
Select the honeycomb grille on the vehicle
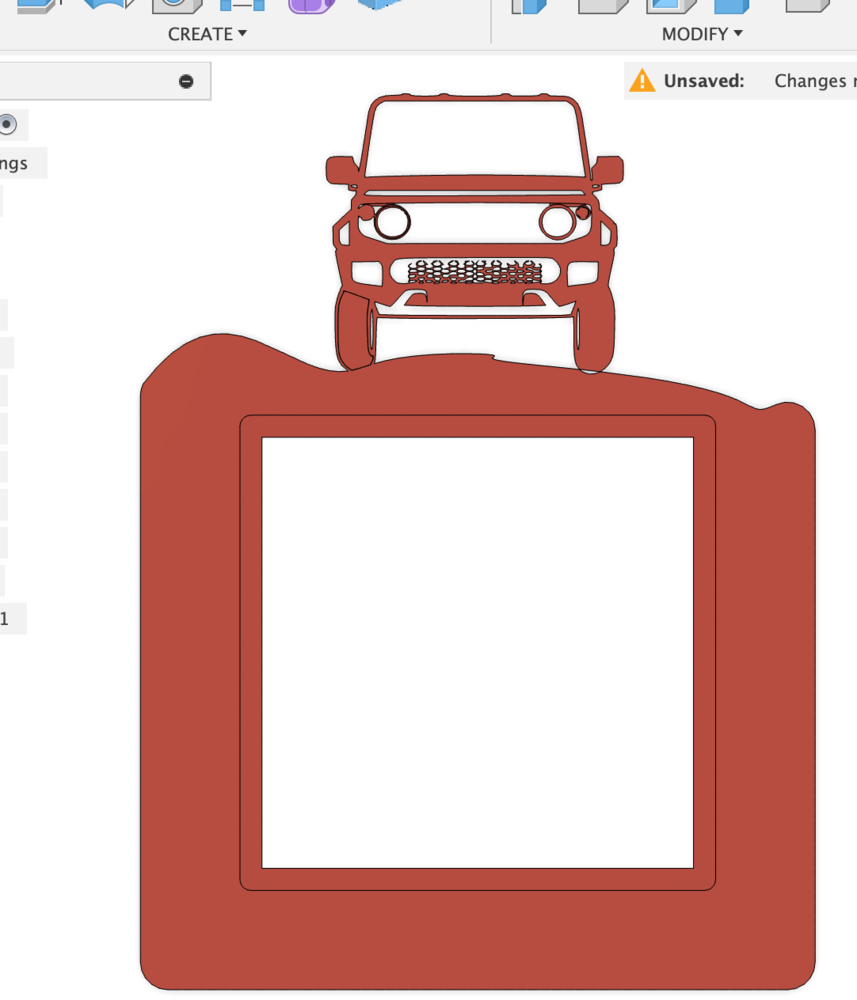point(474,272)
